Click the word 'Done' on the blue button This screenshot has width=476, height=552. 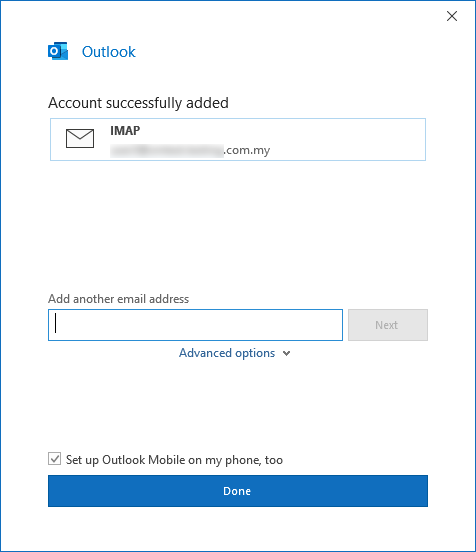[x=237, y=491]
